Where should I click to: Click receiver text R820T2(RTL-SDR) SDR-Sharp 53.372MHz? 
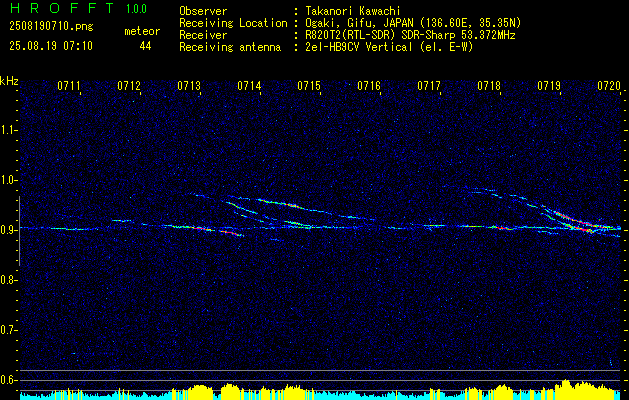[x=408, y=35]
